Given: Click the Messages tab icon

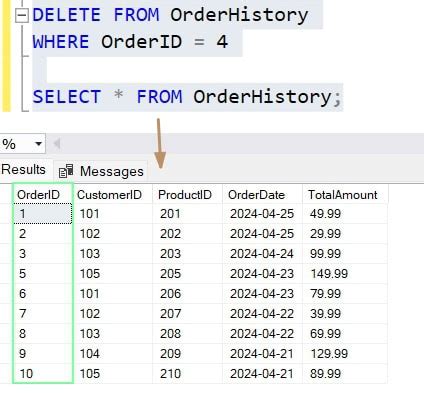Looking at the screenshot, I should click(66, 171).
